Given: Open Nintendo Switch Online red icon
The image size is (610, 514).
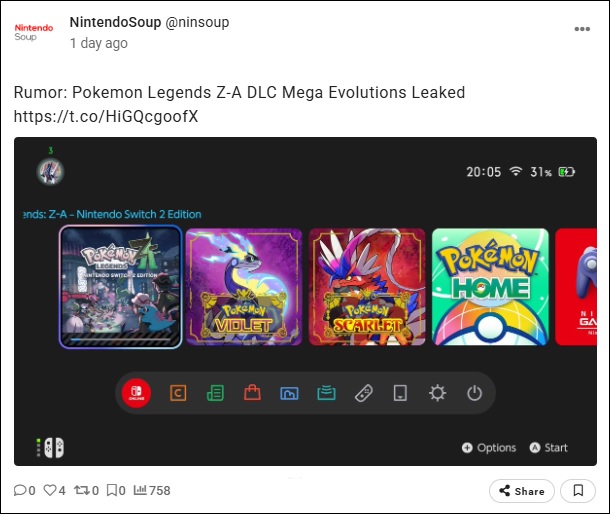Looking at the screenshot, I should (136, 393).
